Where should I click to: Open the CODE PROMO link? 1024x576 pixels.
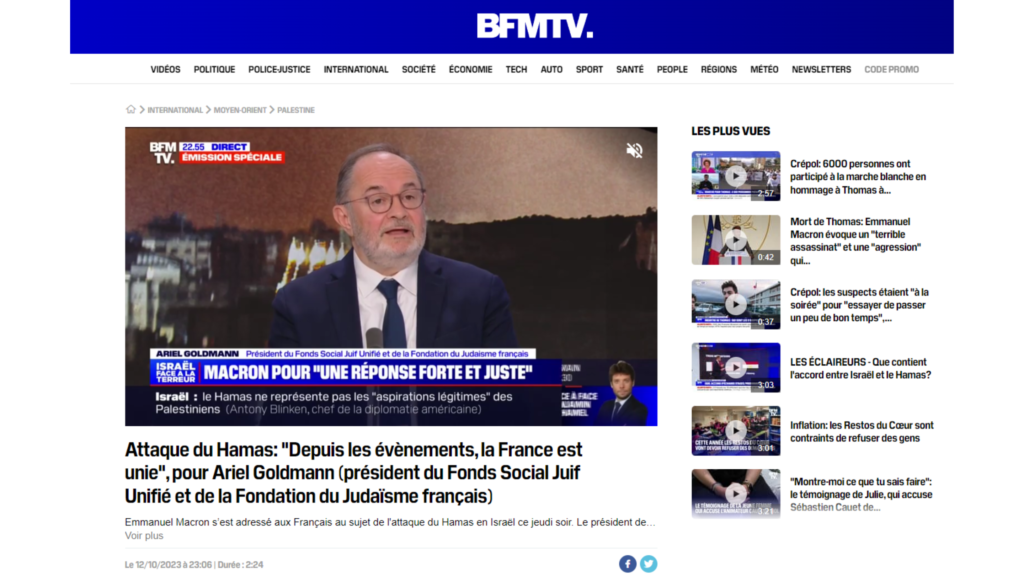891,69
